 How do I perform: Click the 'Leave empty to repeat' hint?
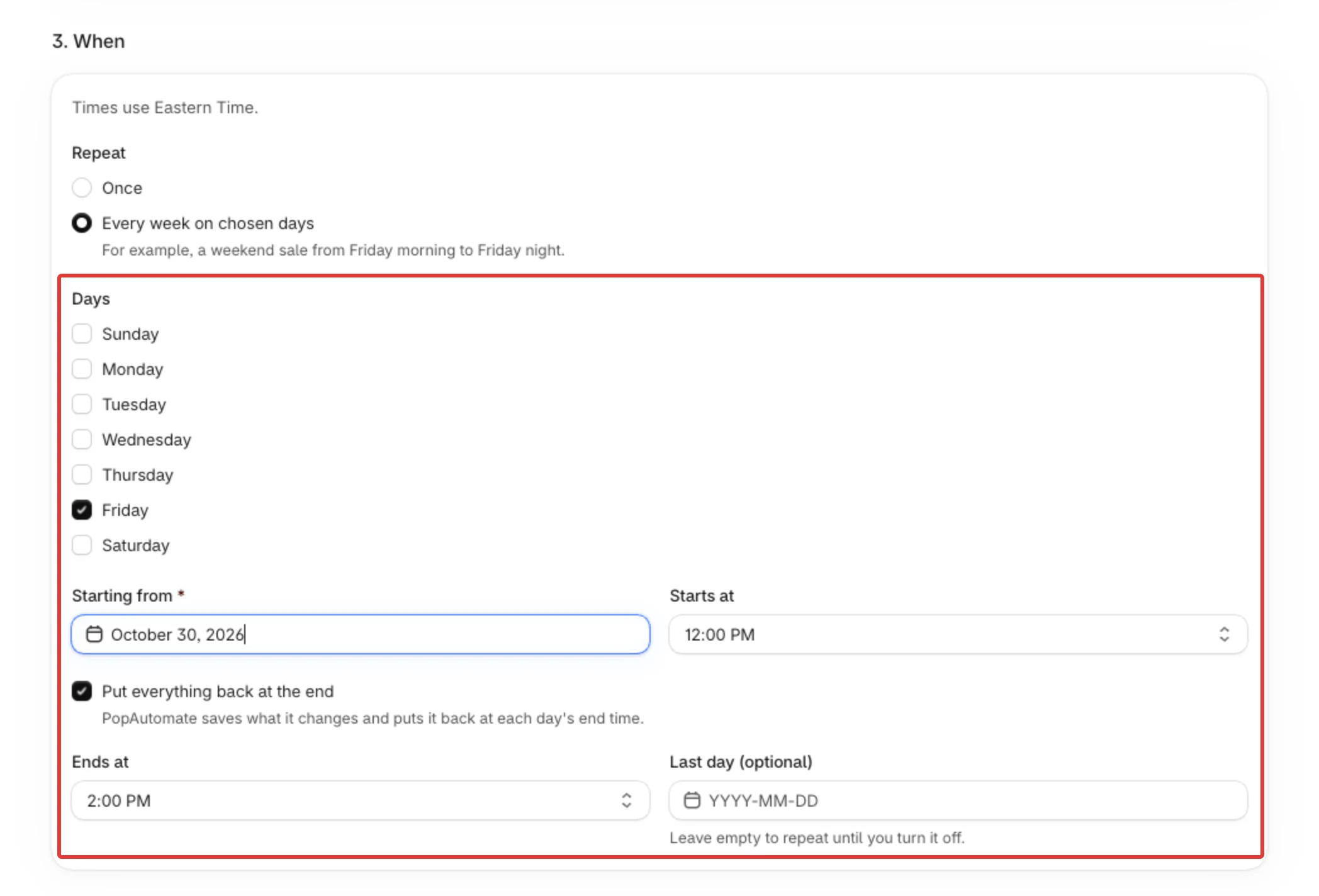point(817,838)
